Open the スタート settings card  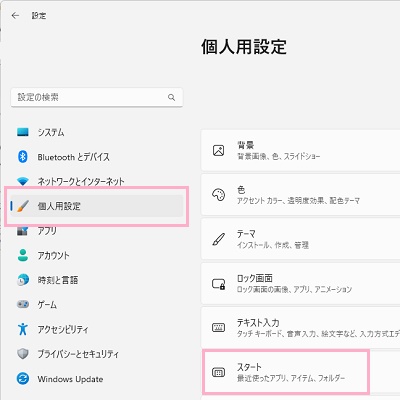[x=300, y=372]
